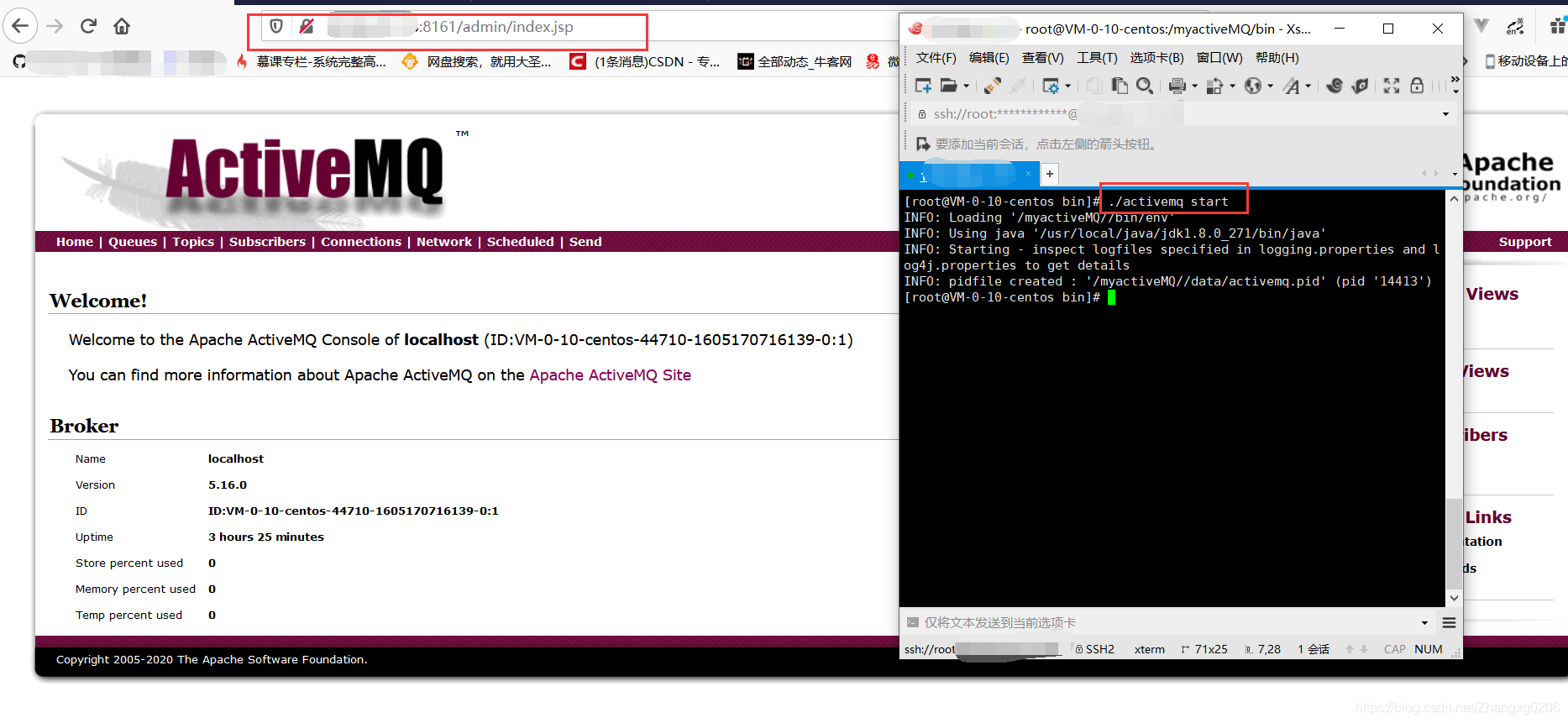Screen dimensions: 1568x723
Task: Open the Network page in ActiveMQ
Action: tap(444, 242)
